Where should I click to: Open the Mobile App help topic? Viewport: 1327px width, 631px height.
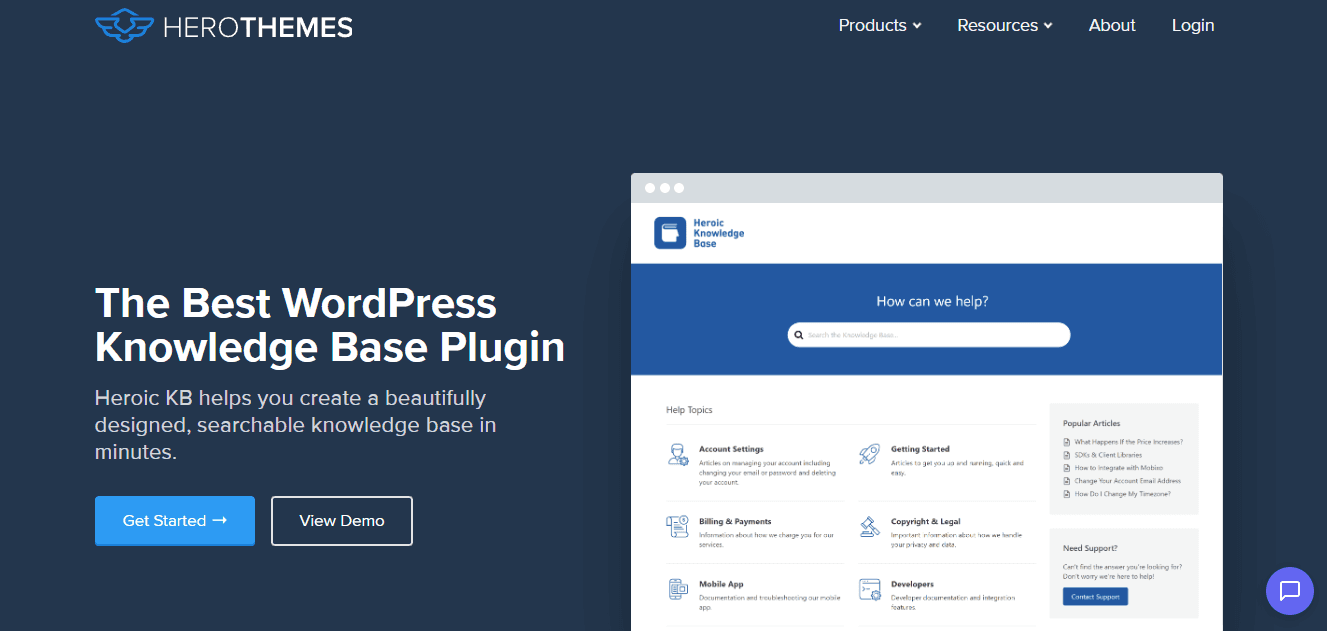[721, 584]
